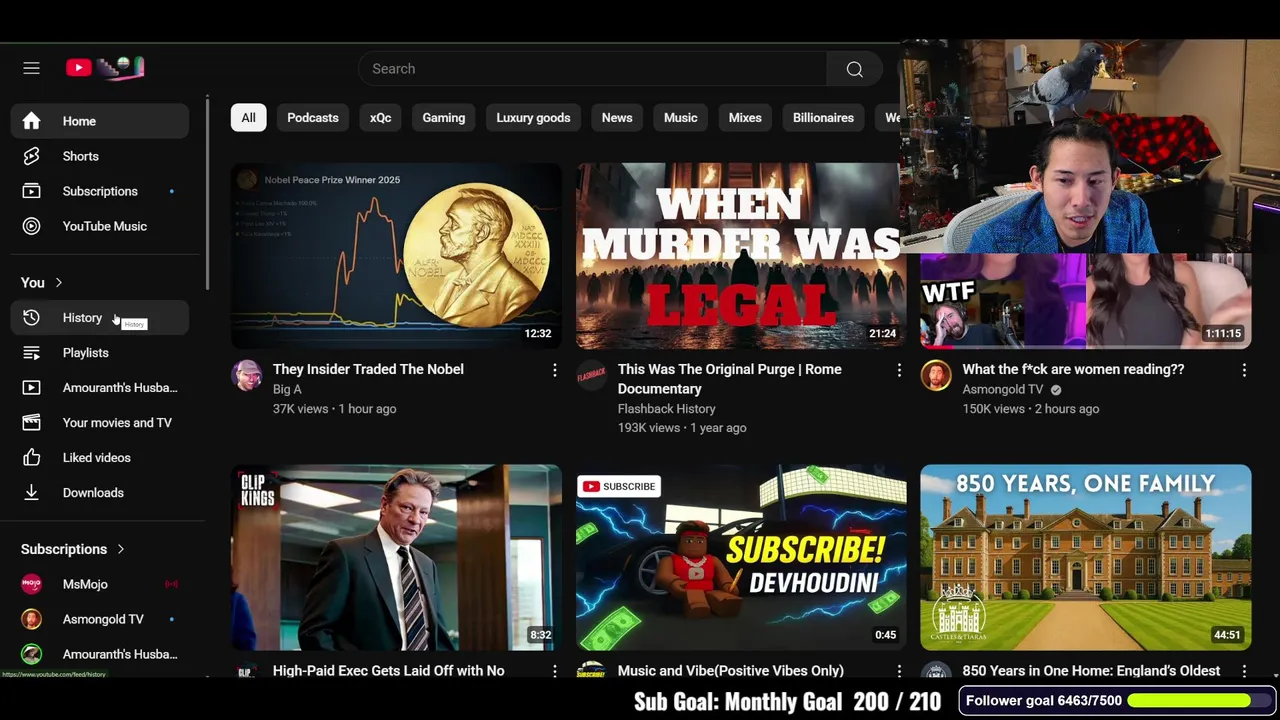Select the Podcasts filter chip
The width and height of the screenshot is (1280, 720).
[x=313, y=118]
